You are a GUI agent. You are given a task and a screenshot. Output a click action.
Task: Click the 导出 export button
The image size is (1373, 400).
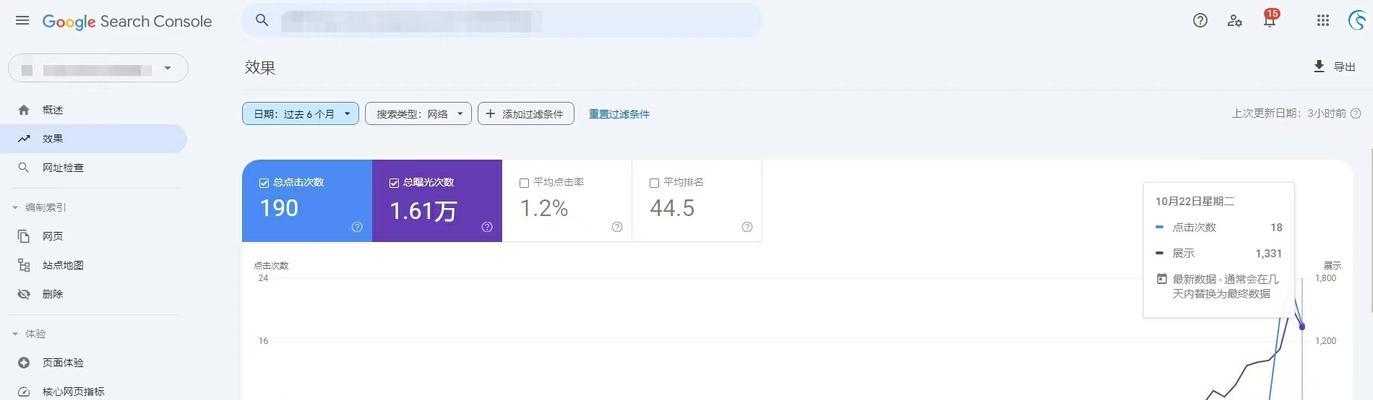point(1334,67)
